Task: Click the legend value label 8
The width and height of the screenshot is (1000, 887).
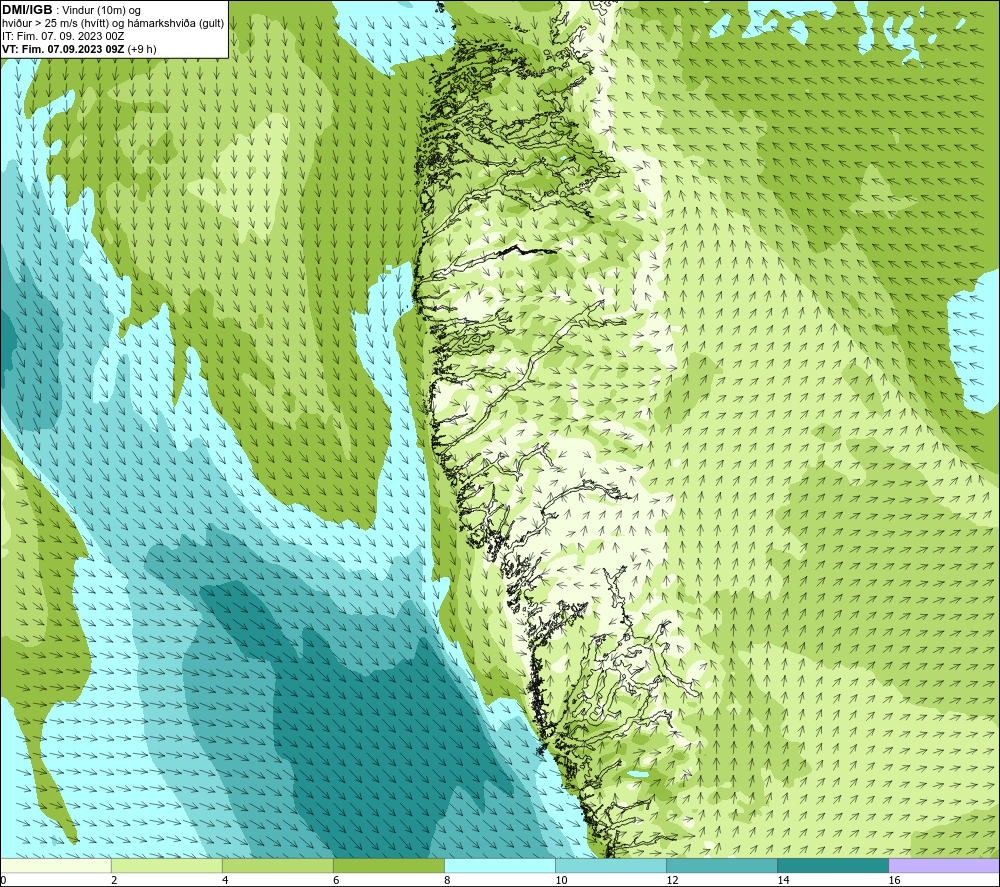Action: [447, 880]
